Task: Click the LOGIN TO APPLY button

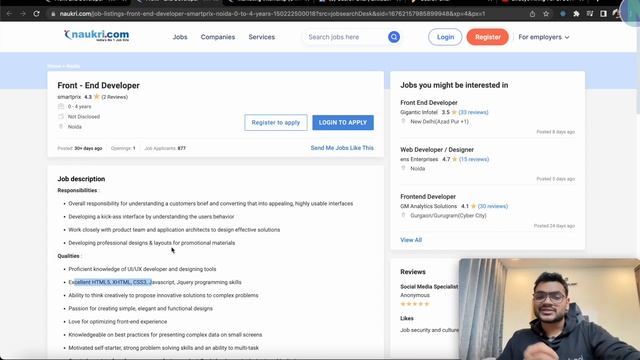Action: tap(343, 122)
